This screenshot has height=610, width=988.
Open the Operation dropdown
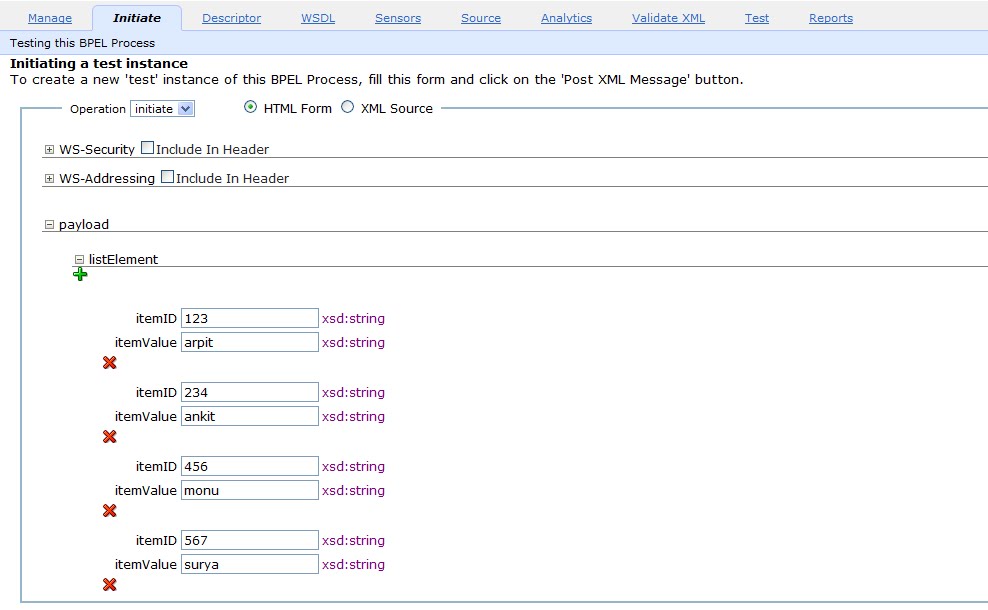pyautogui.click(x=163, y=108)
